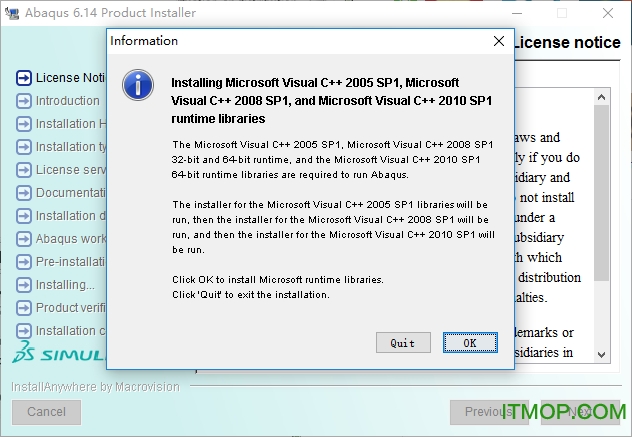Click the License Notice step arrow icon
Screen dimensions: 632x437
click(24, 78)
